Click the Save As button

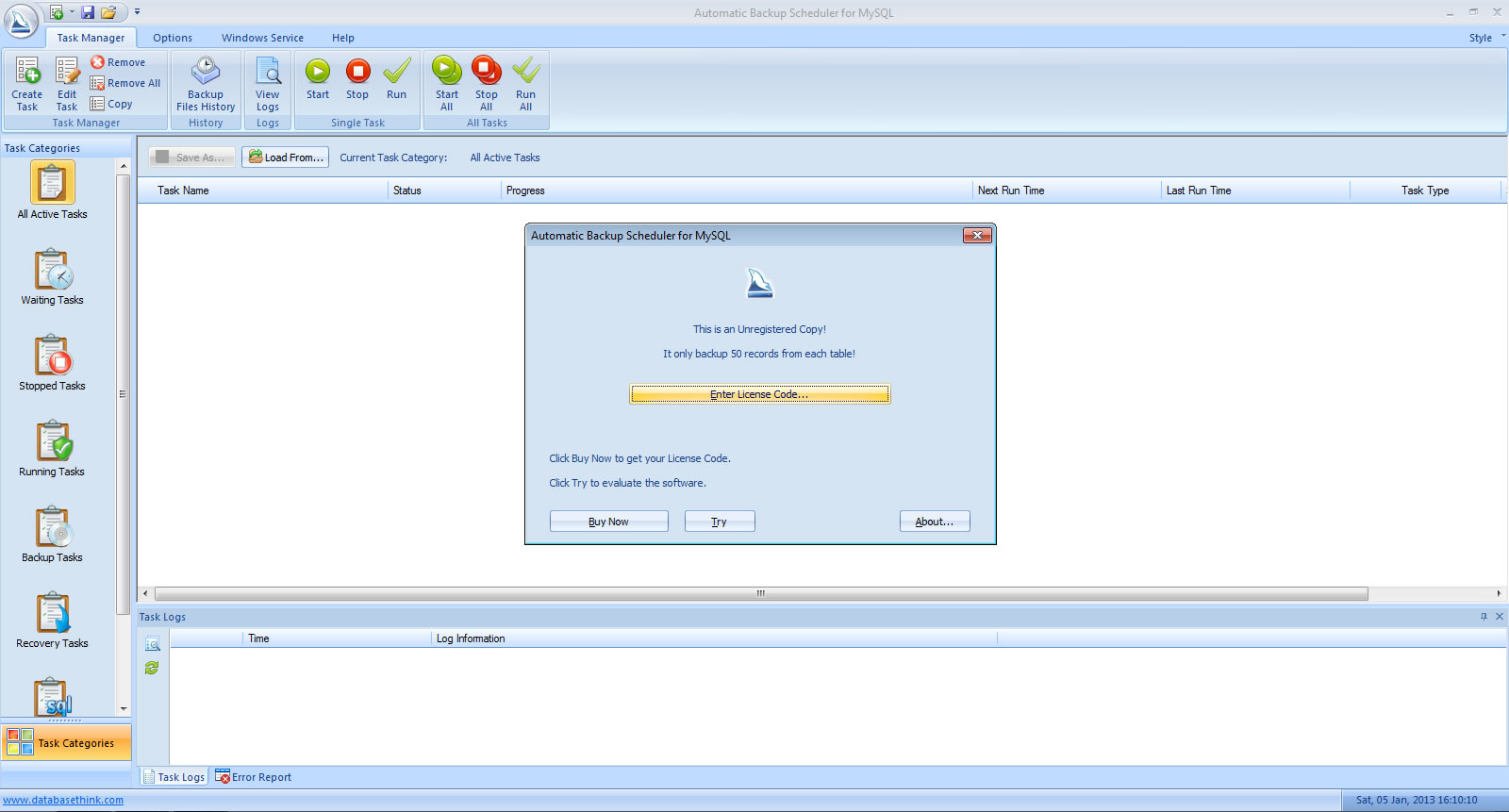191,157
